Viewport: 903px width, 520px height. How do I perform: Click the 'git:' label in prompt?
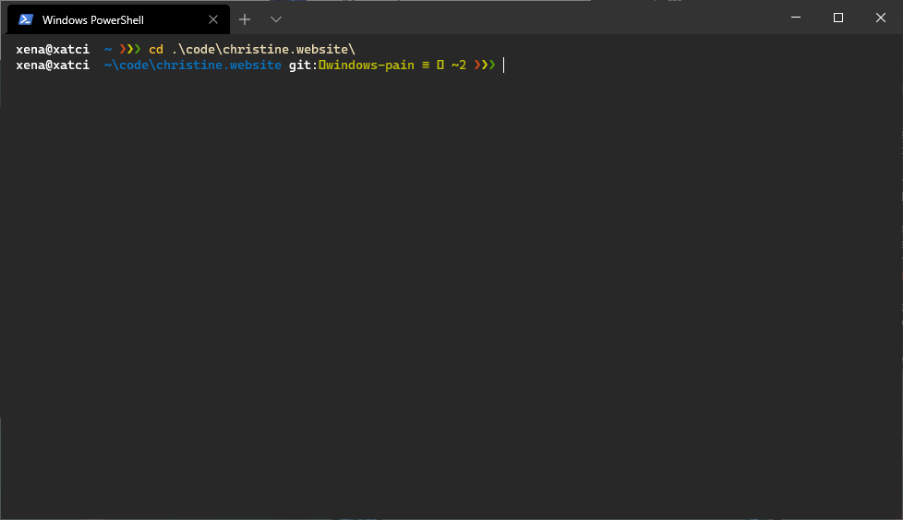(x=303, y=65)
